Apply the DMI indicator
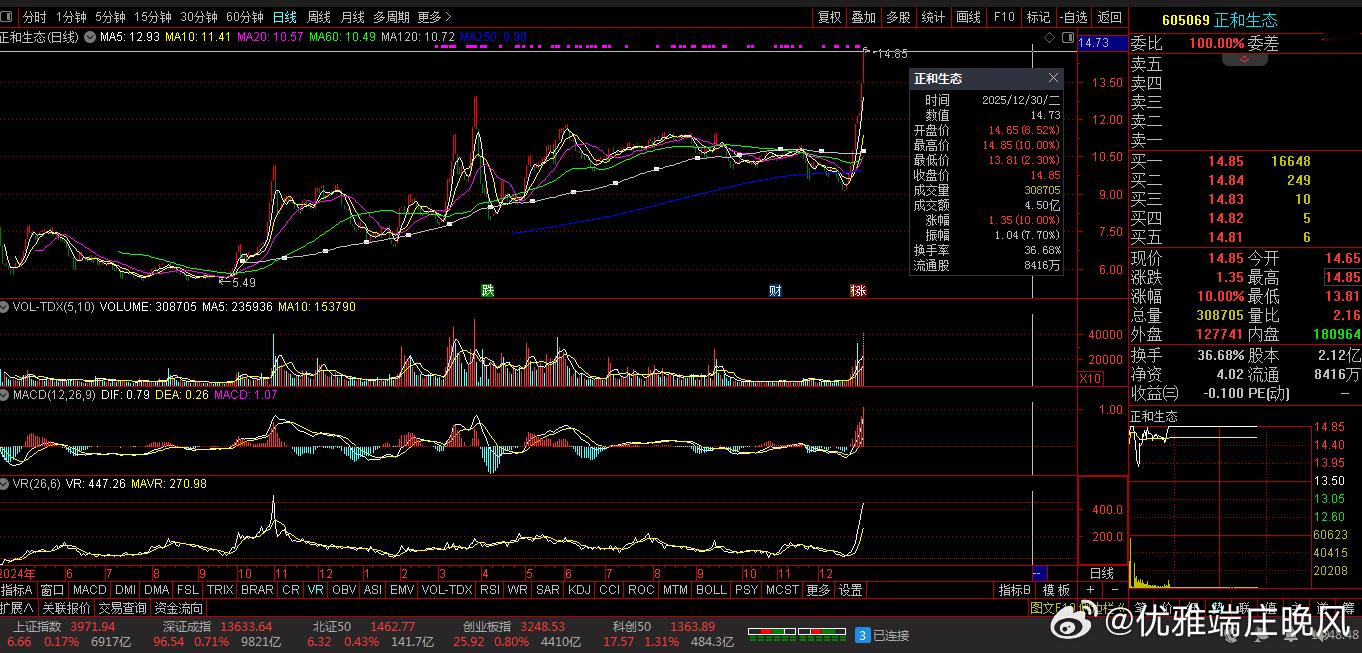This screenshot has height=653, width=1362. (x=126, y=590)
